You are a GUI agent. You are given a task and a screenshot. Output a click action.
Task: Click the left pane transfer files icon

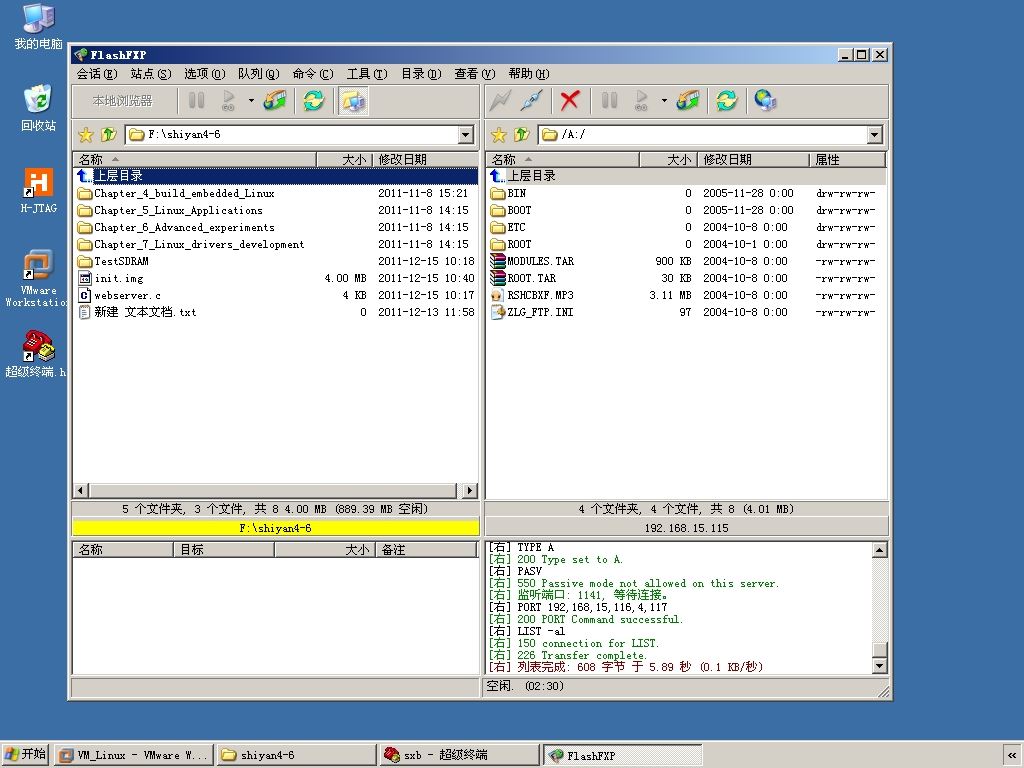(276, 101)
